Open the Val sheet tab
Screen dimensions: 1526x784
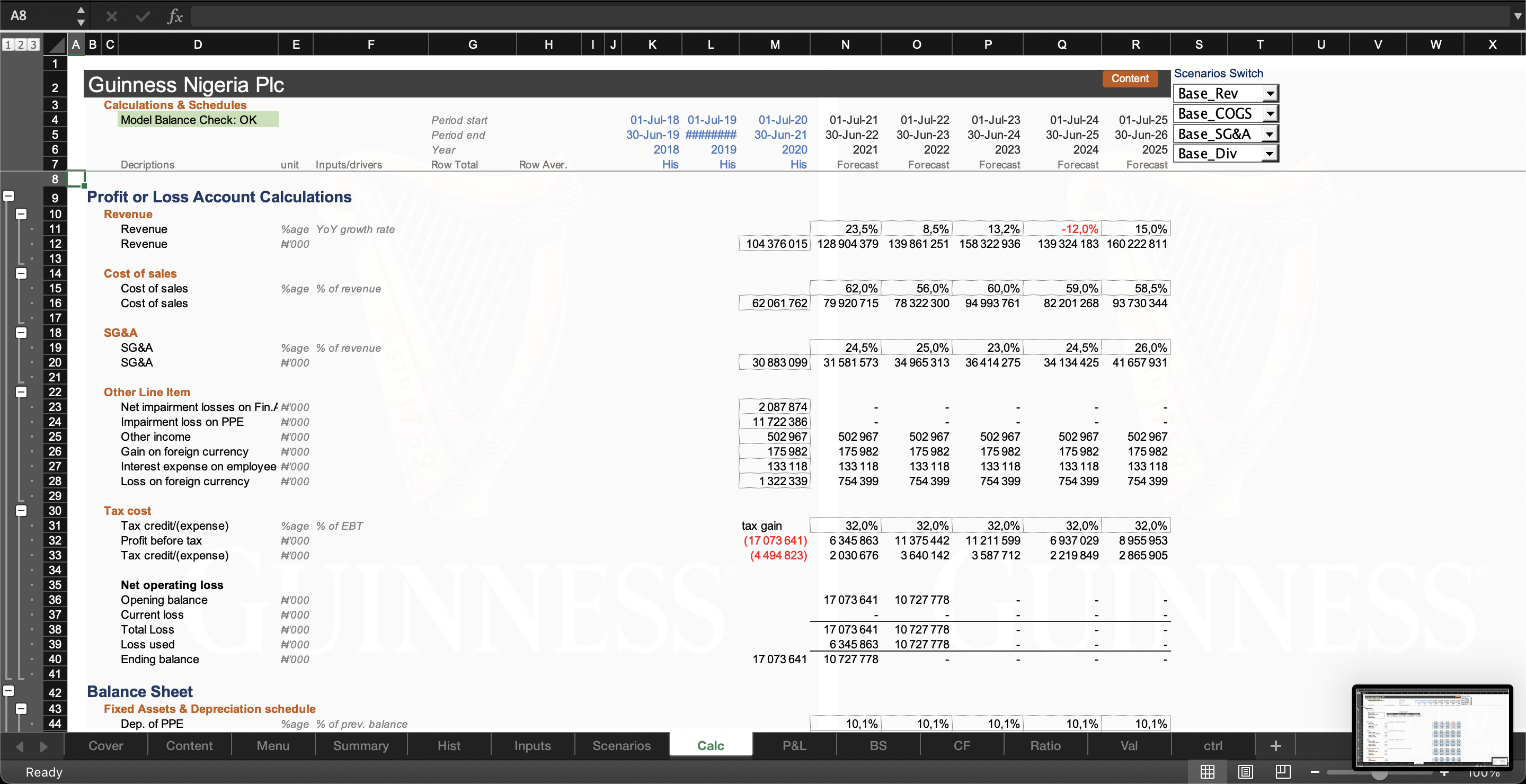1129,745
